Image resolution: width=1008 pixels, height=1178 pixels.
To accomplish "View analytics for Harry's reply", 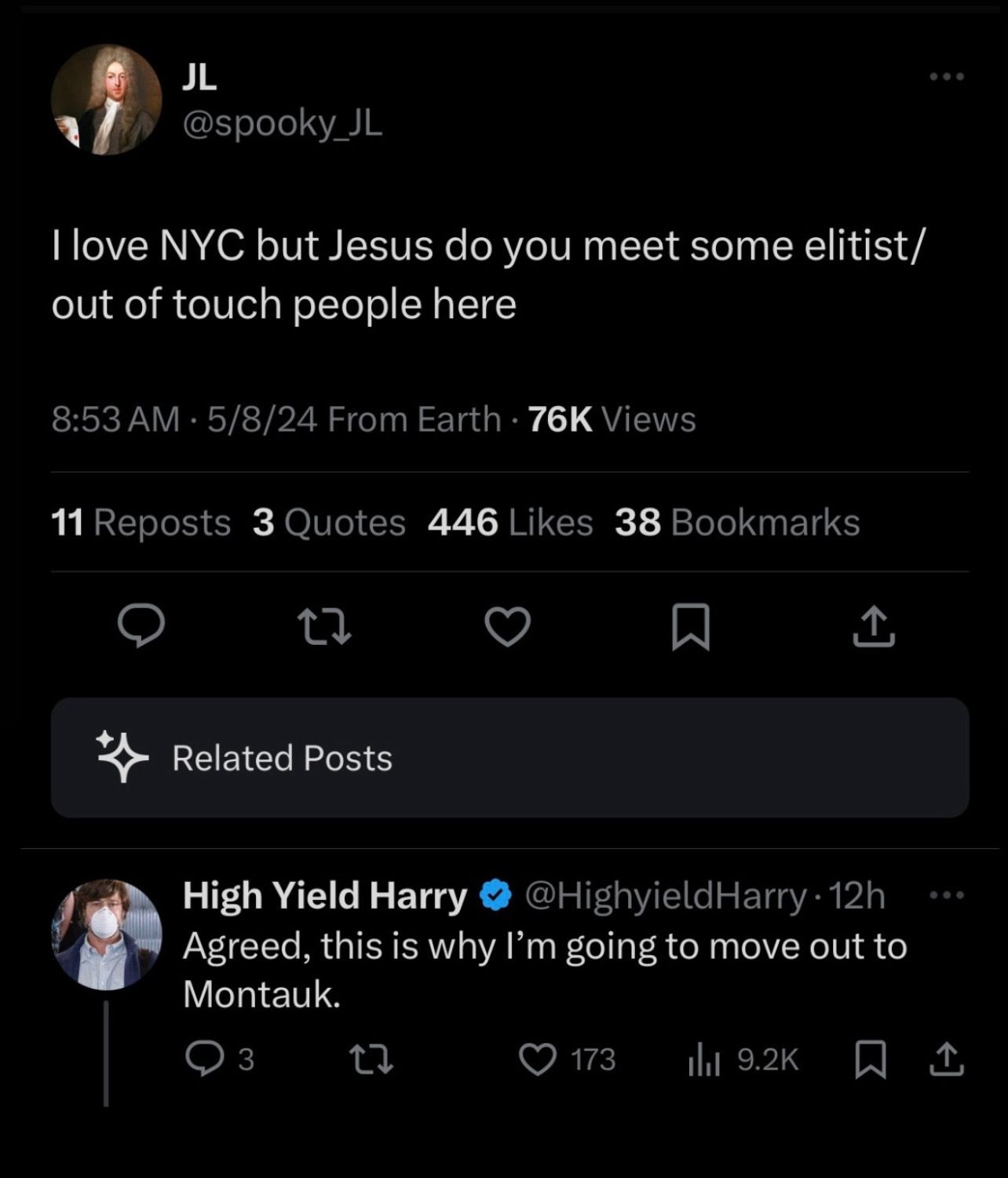I will tap(743, 1061).
